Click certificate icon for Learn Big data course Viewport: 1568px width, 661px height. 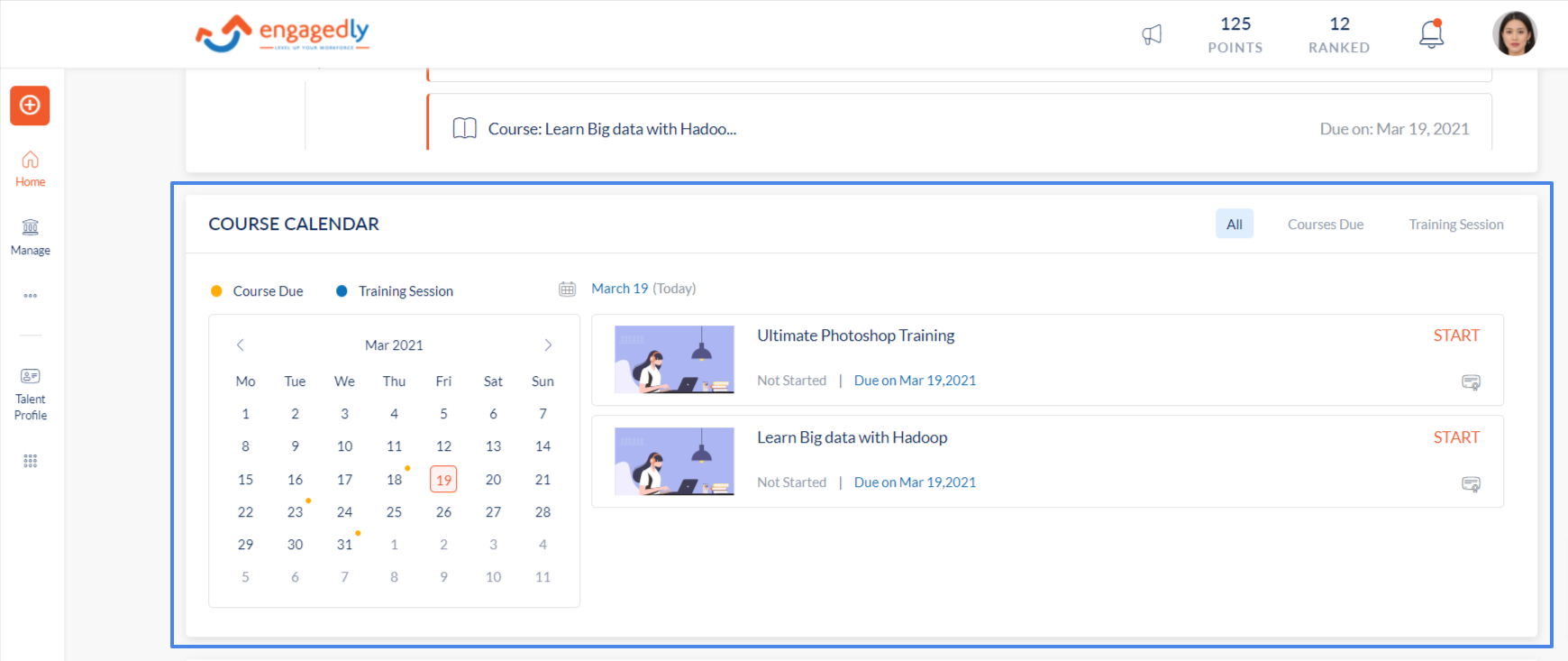[1471, 484]
